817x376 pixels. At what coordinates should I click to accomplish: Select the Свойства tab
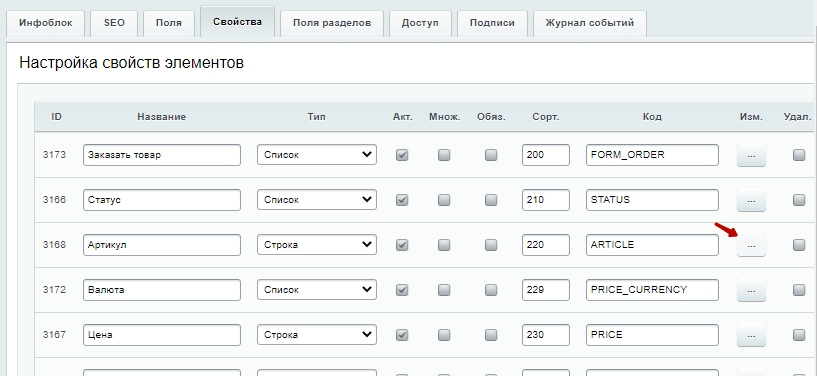(x=237, y=22)
